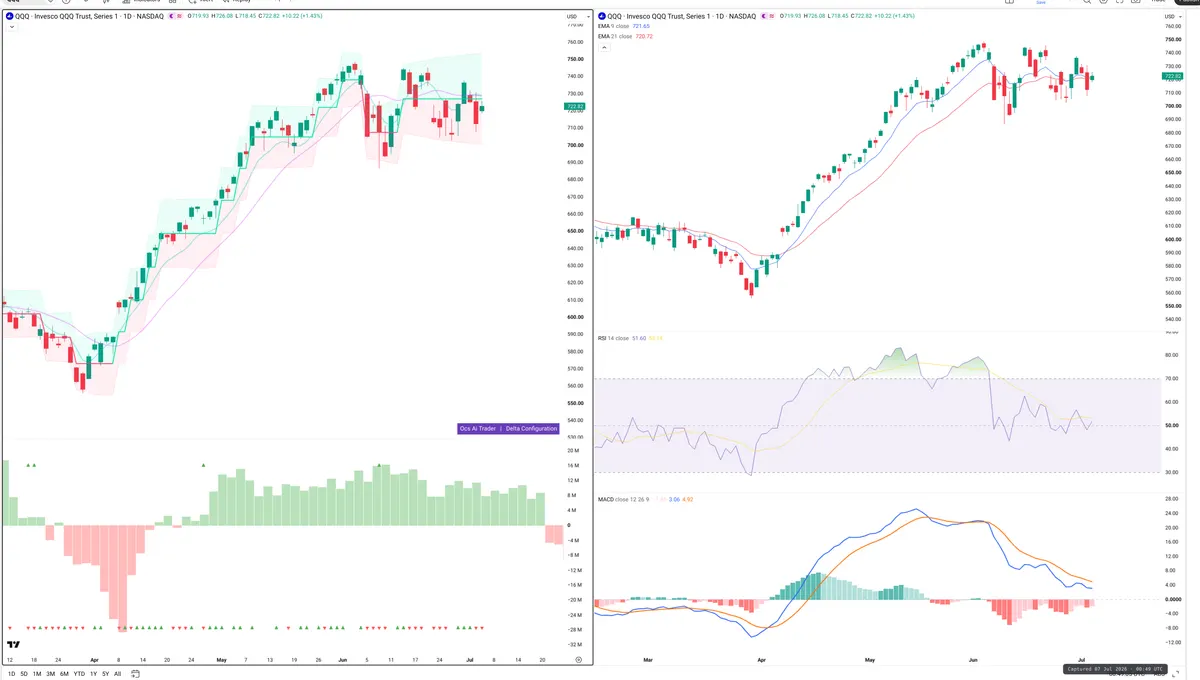Select the All time range

[118, 674]
